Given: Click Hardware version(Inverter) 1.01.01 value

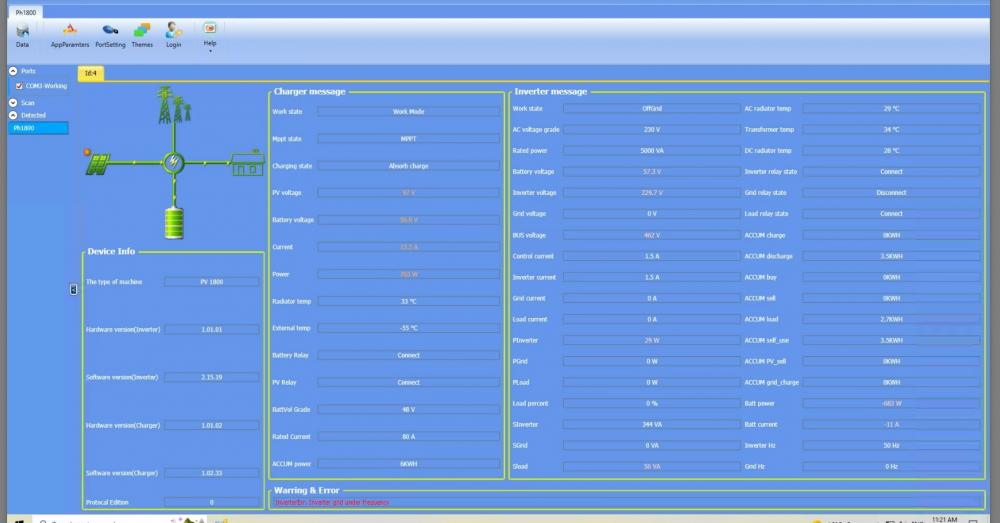Looking at the screenshot, I should 212,330.
